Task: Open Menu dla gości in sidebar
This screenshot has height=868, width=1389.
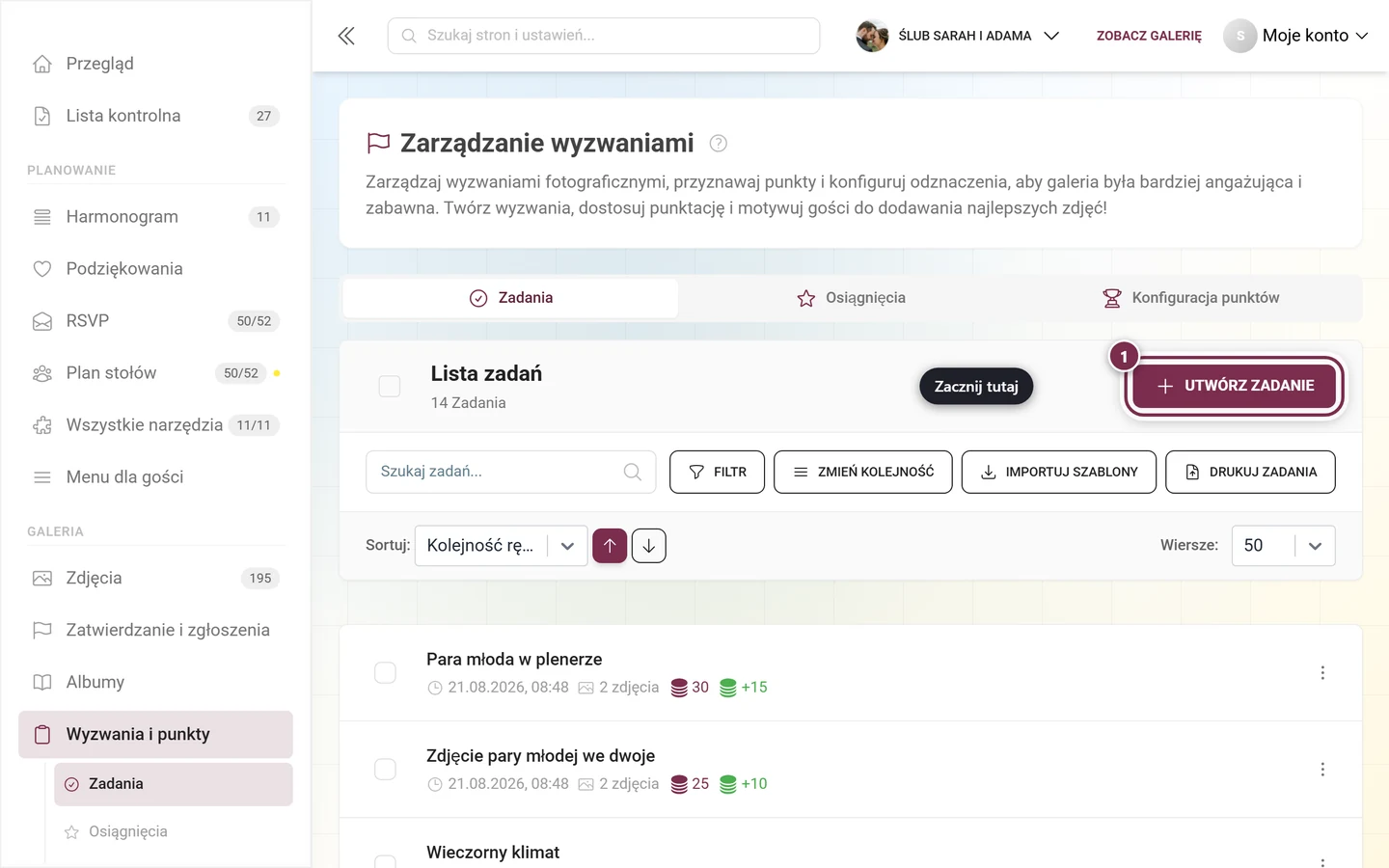Action: coord(155,477)
